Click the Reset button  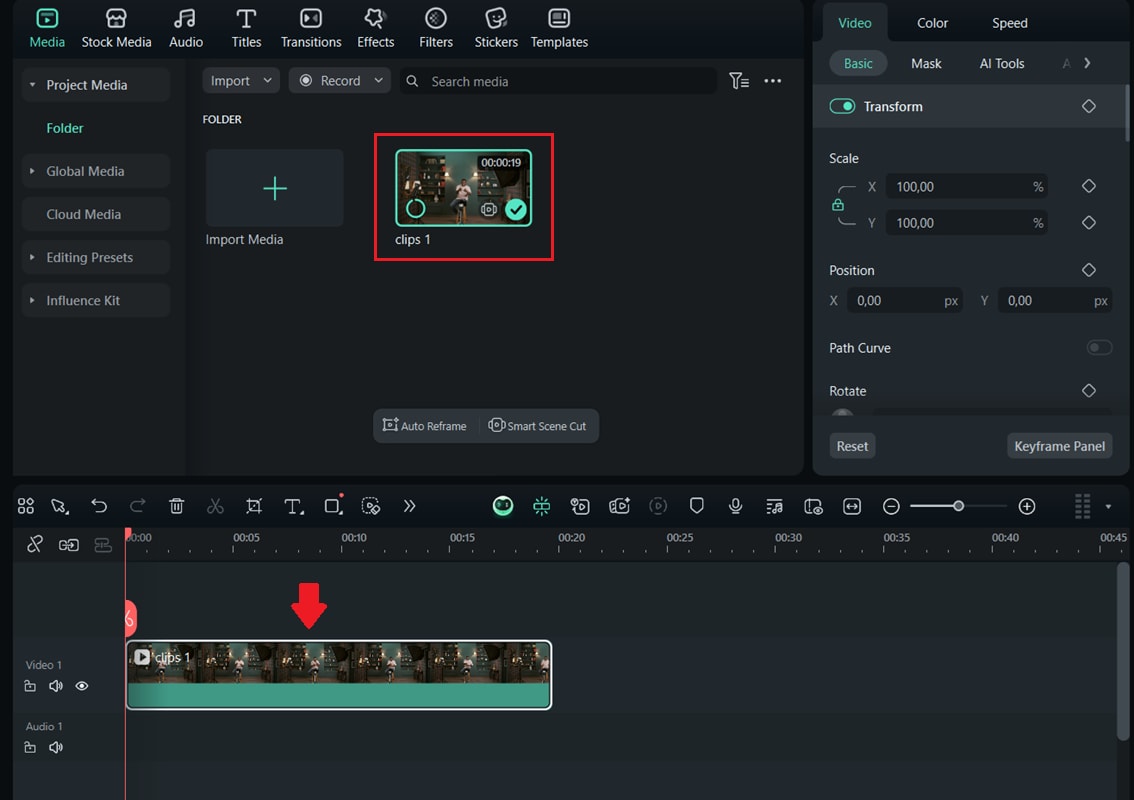[852, 446]
